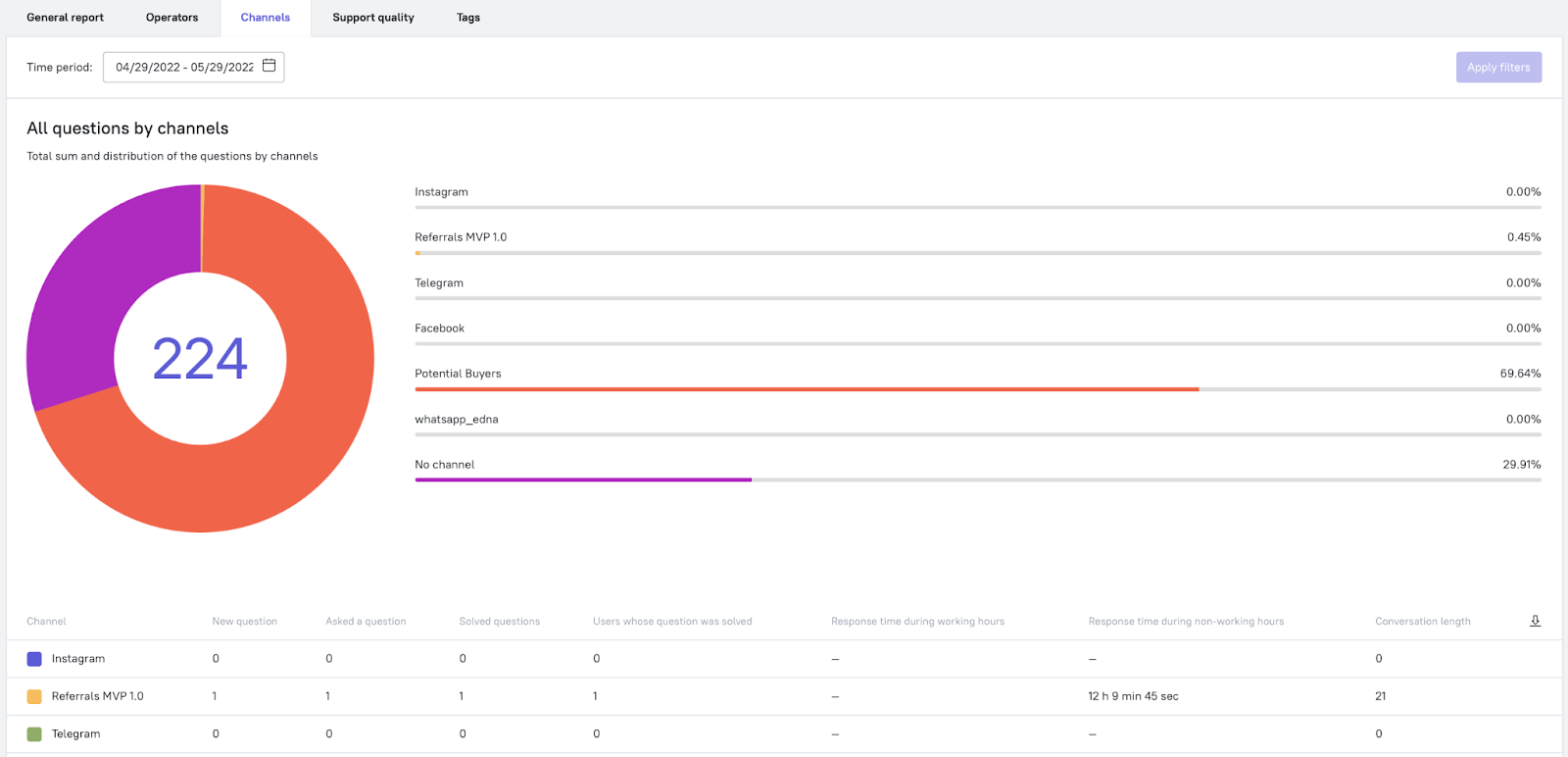Click Referrals MVP 1.0 yellow swatch
Screen dimensions: 1568x757
click(34, 696)
